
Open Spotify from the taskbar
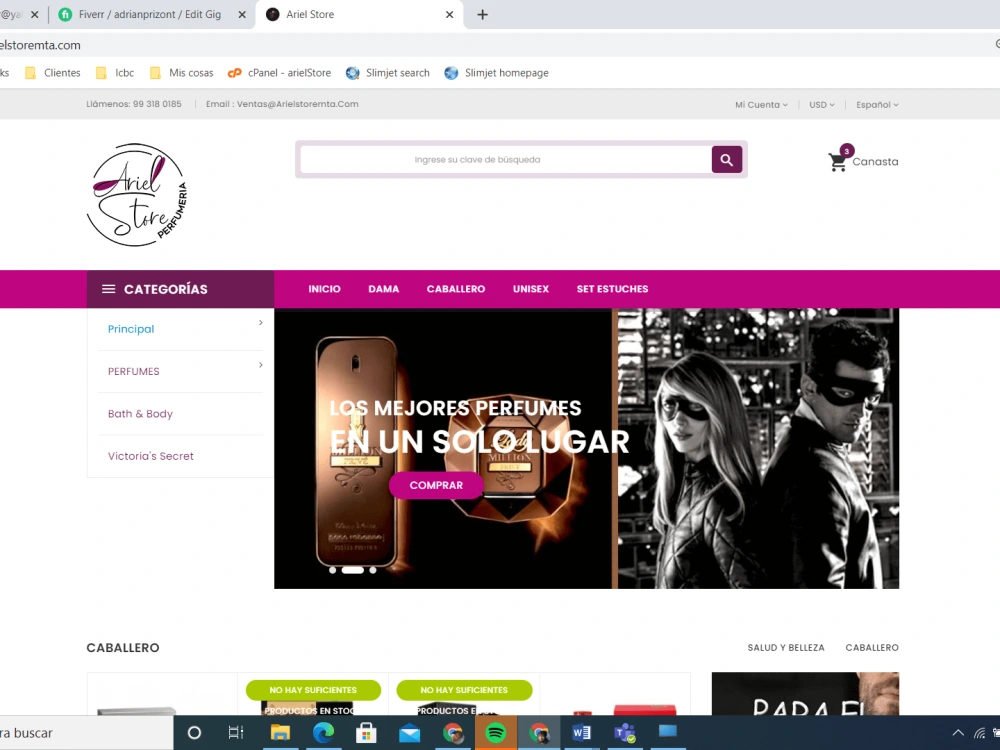[496, 733]
